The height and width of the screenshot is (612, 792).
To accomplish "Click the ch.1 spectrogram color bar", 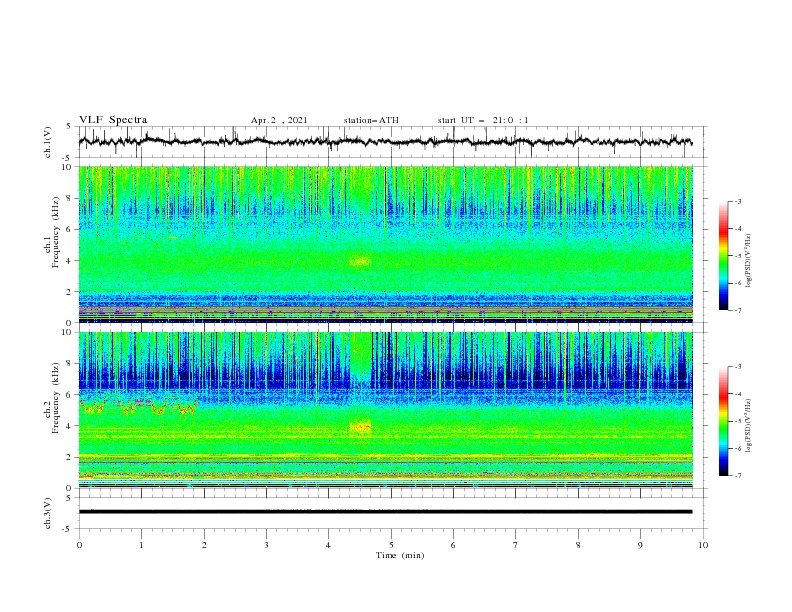I will [x=723, y=256].
